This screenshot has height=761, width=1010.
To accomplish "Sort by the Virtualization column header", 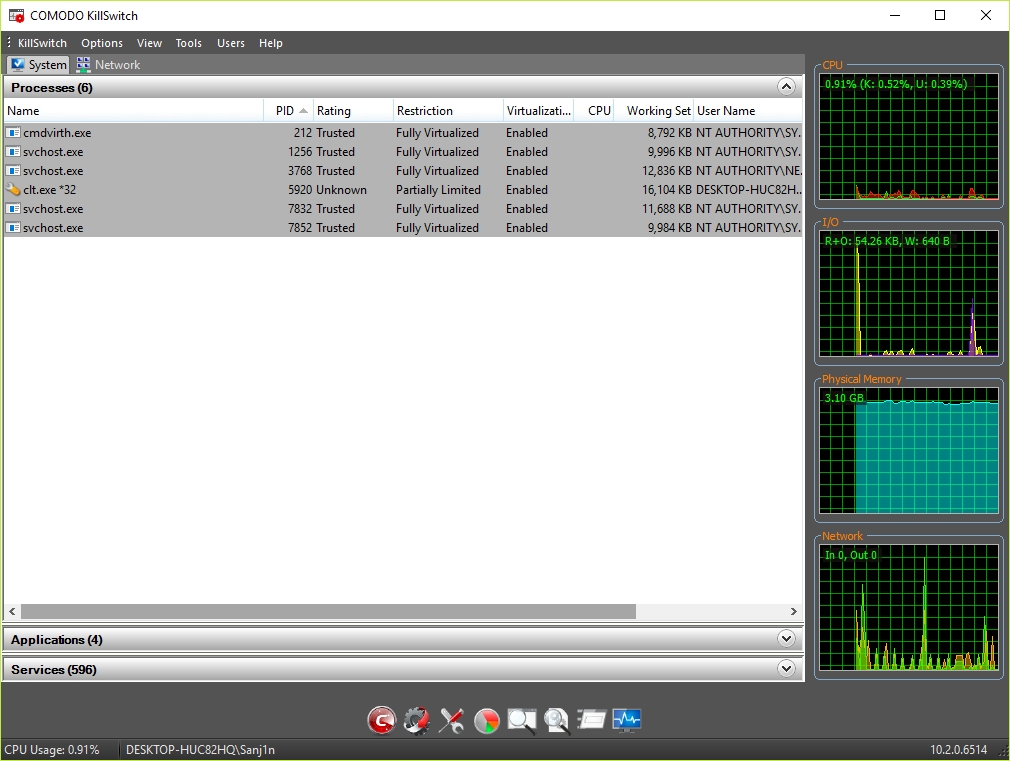I will point(538,111).
